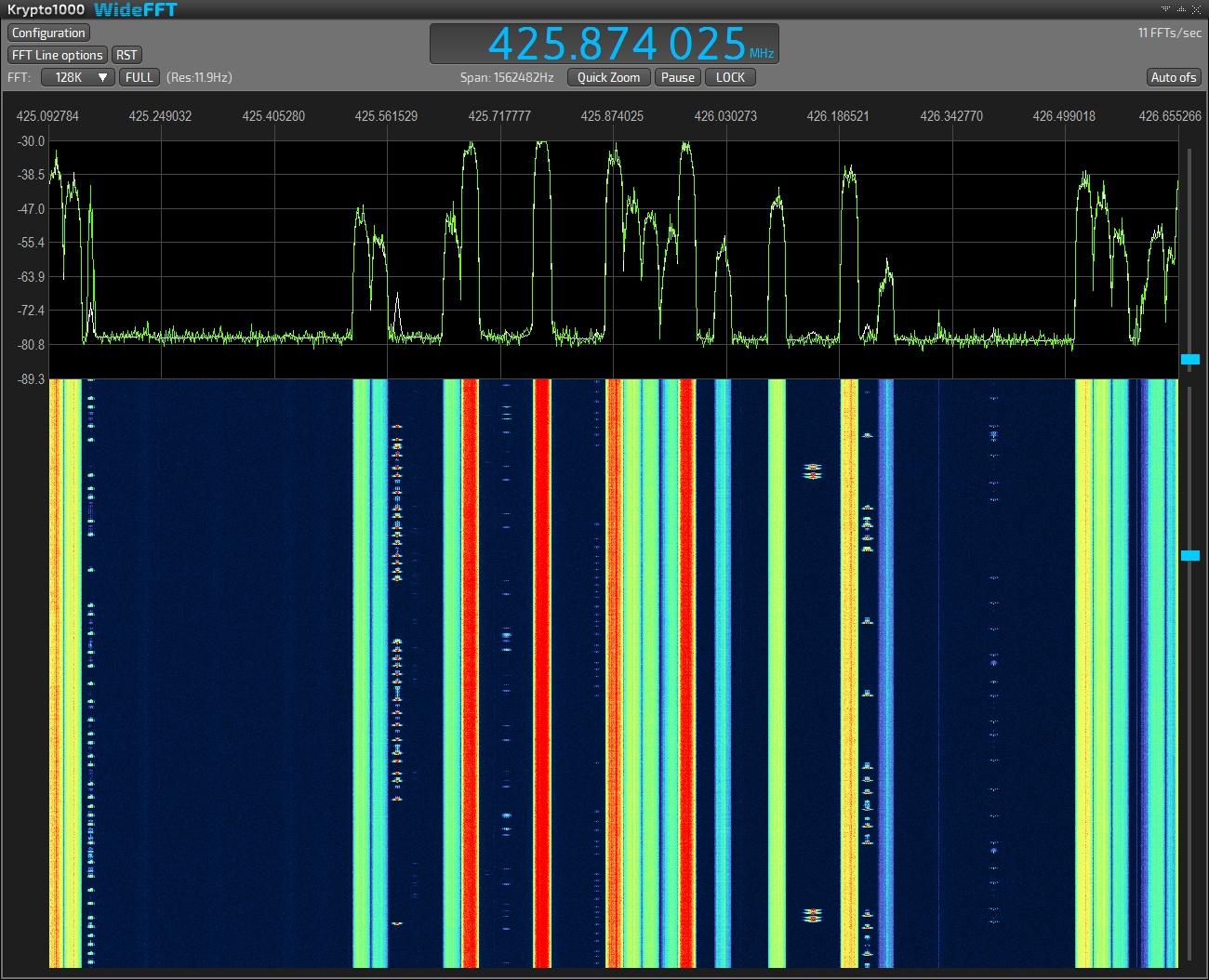Click the FULL span button
Screen dimensions: 1209x980
(x=139, y=77)
